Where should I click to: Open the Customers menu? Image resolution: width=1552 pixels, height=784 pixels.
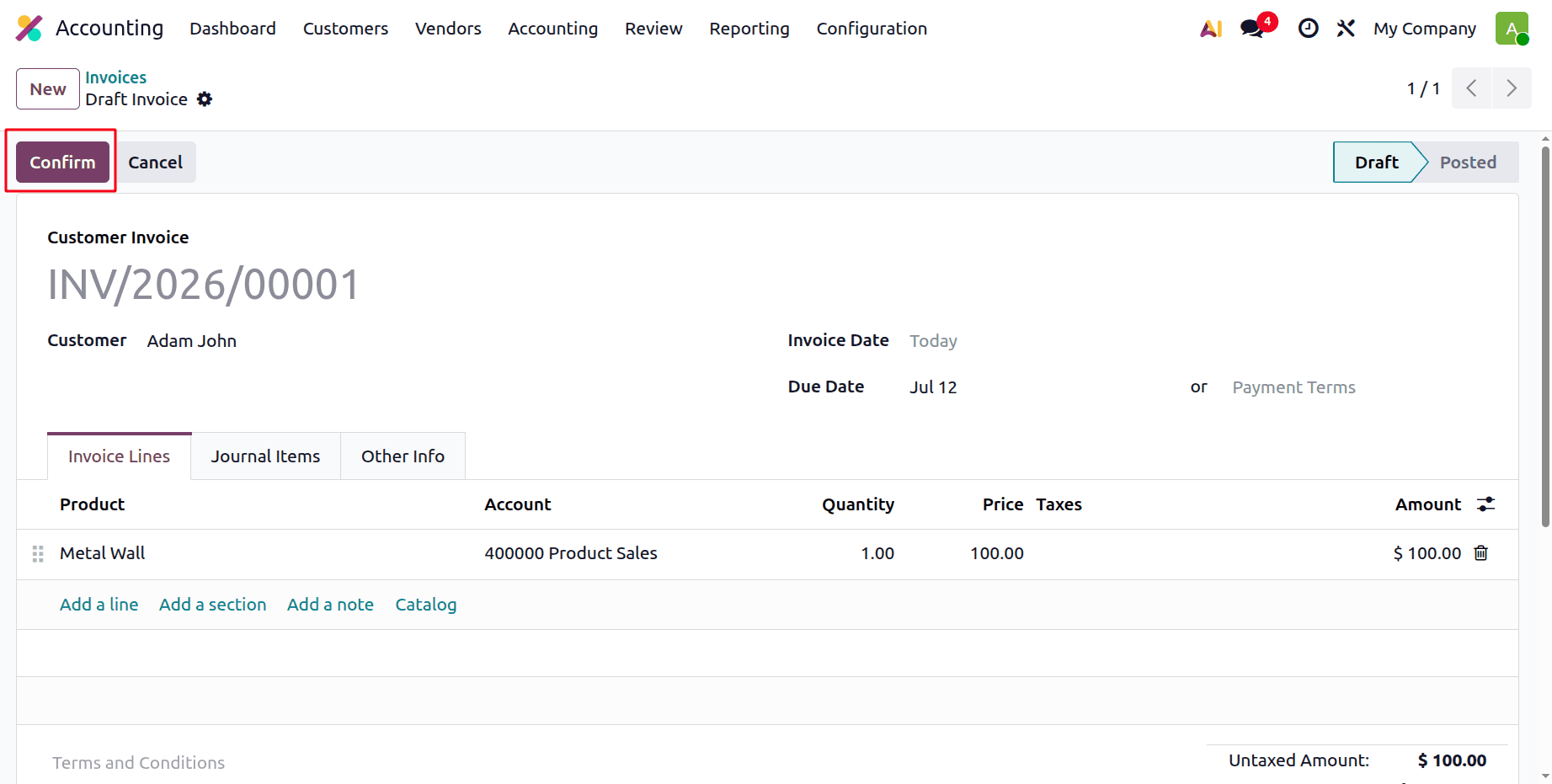(x=345, y=29)
